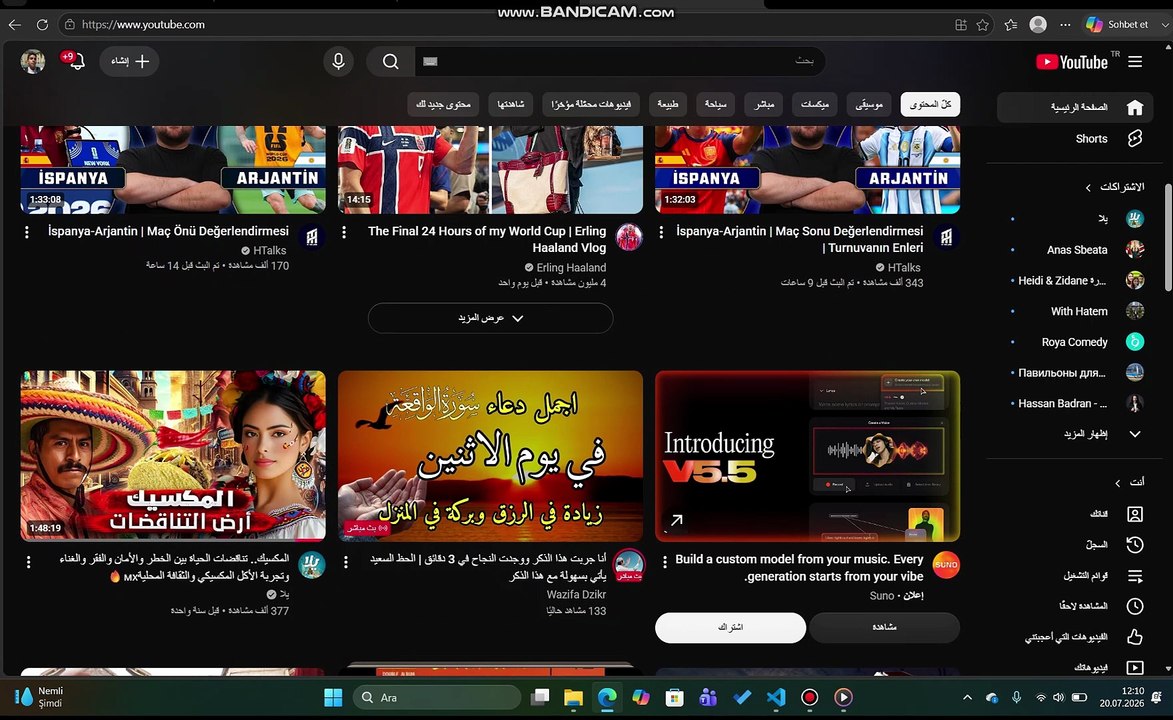This screenshot has height=720, width=1173.
Task: Select Music (موسيقى) filter chip
Action: (x=869, y=105)
